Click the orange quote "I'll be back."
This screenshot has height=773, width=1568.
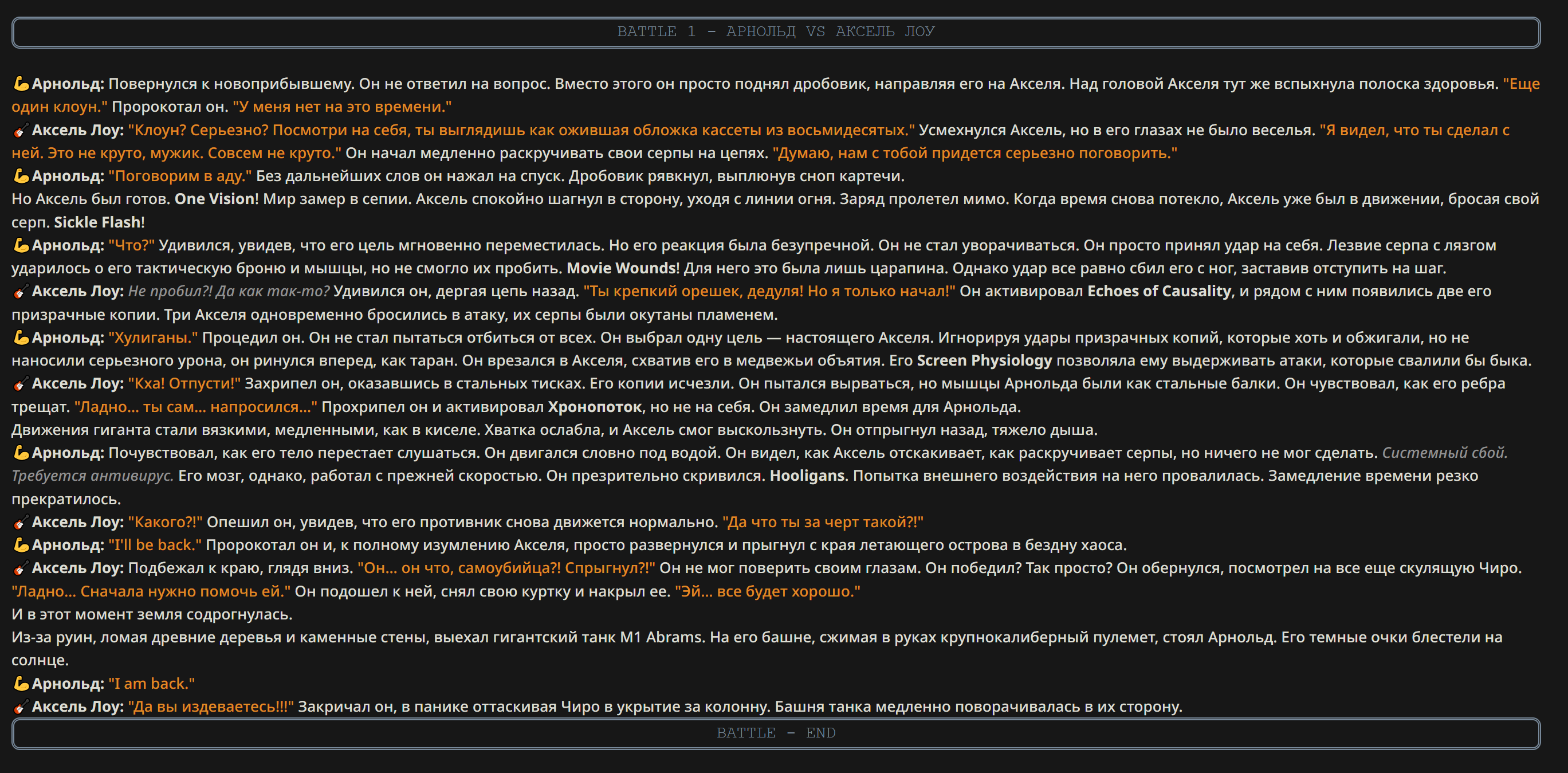(x=155, y=546)
